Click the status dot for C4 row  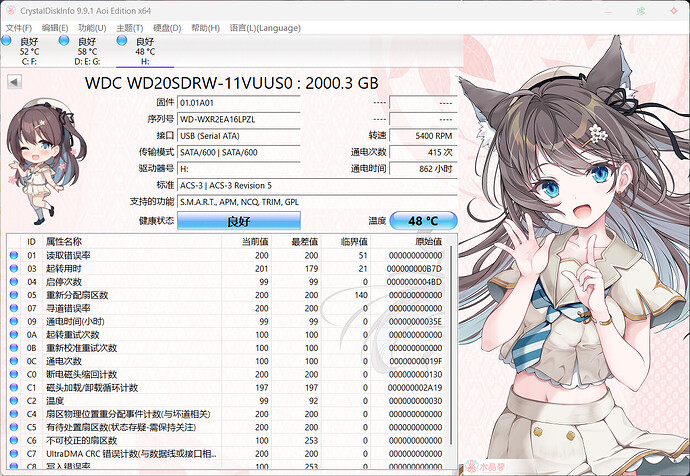[x=14, y=414]
